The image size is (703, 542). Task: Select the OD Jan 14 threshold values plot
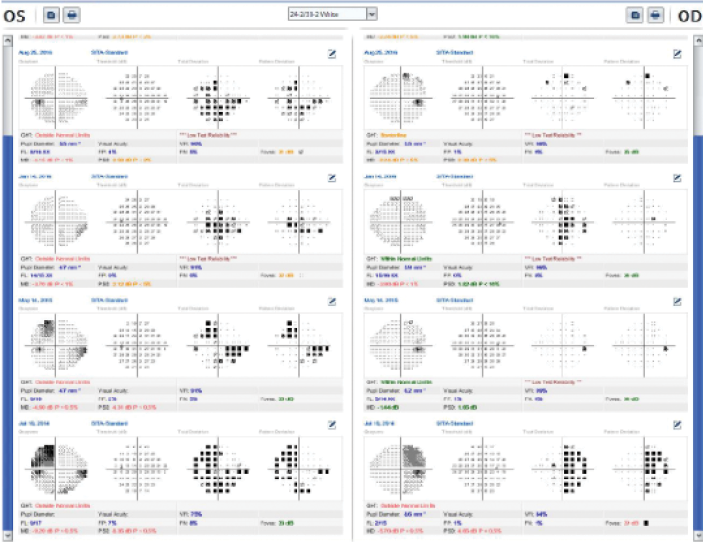(x=482, y=221)
